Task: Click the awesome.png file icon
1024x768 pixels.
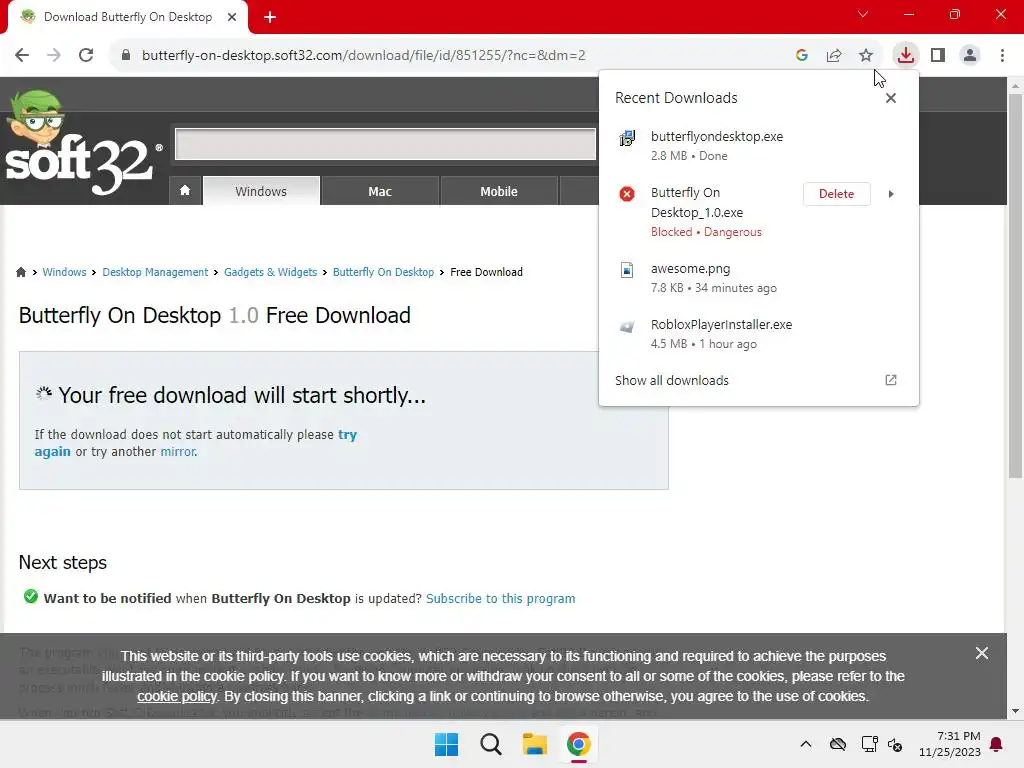Action: point(627,270)
